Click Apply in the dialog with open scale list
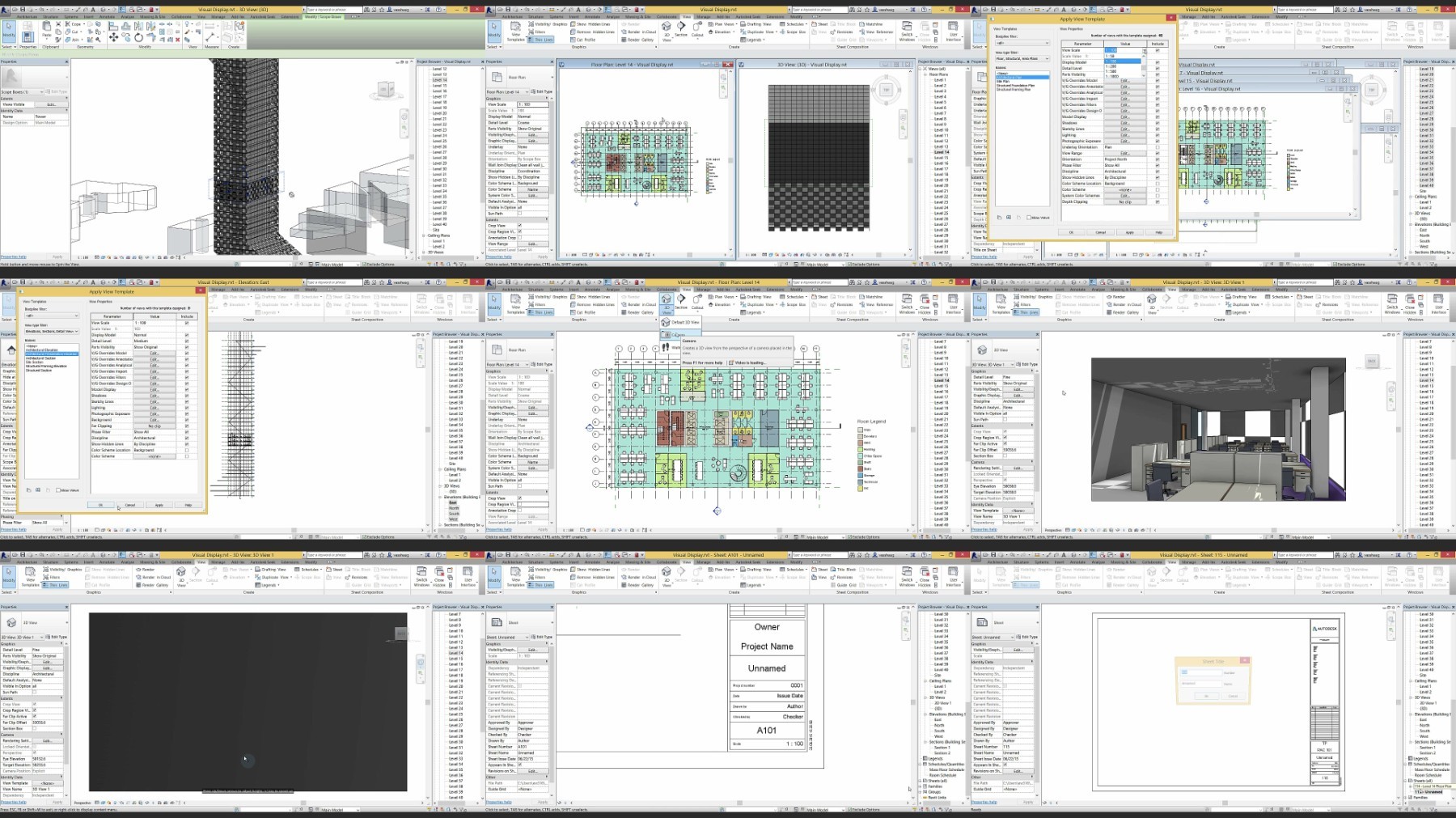 (x=1129, y=232)
